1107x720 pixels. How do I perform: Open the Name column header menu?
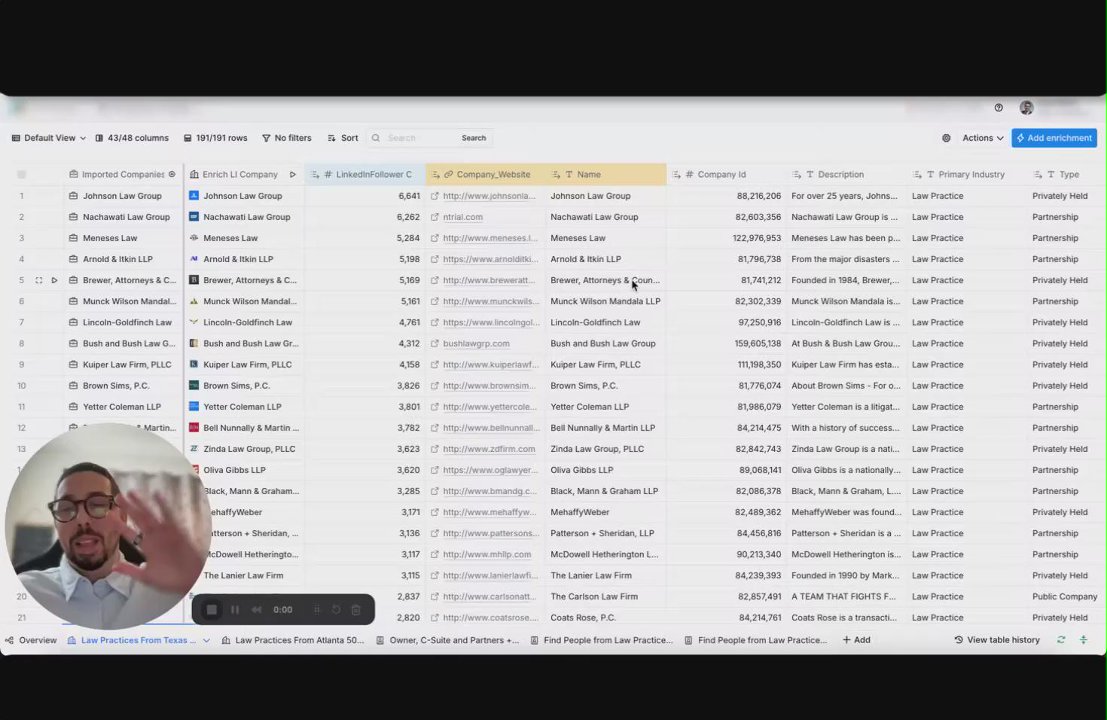606,174
